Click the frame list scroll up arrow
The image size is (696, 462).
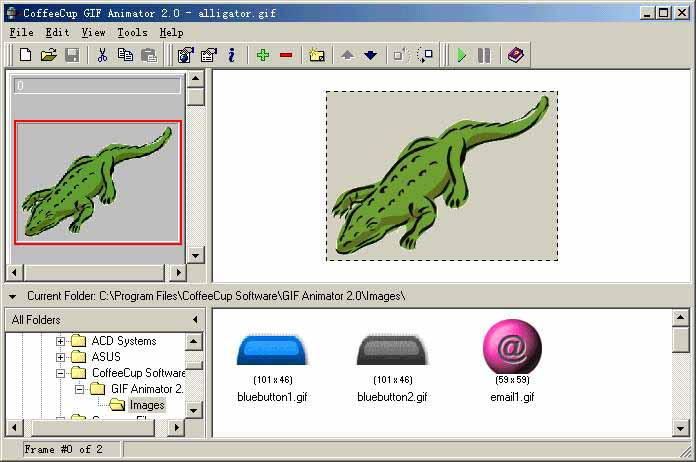[196, 78]
